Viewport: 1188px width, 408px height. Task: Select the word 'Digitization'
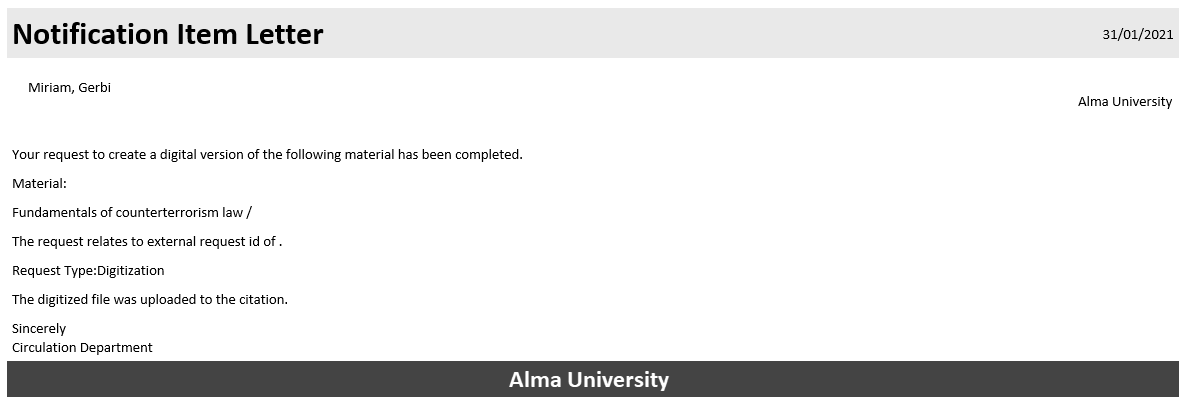coord(131,271)
